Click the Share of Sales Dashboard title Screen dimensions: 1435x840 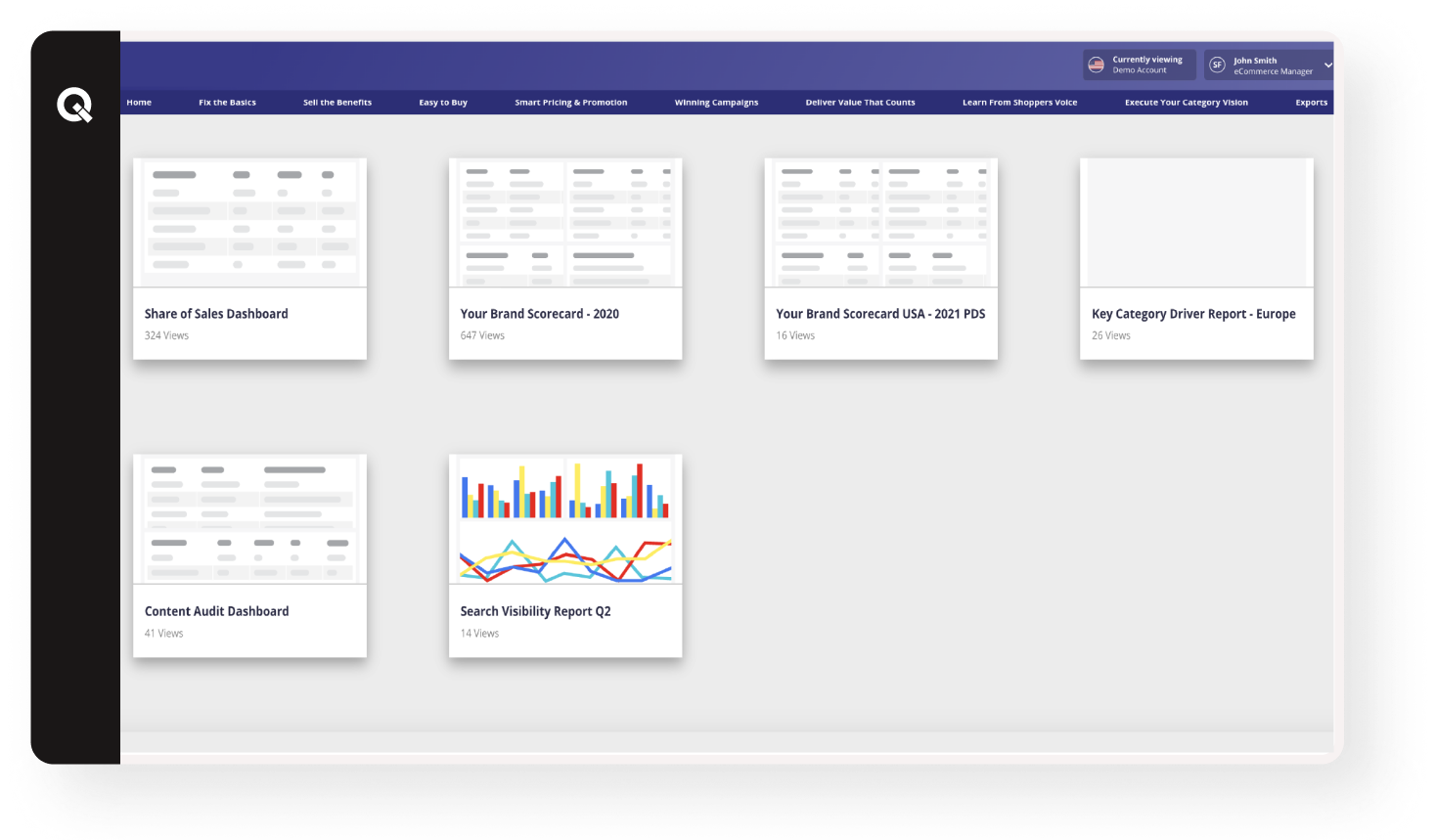click(216, 314)
